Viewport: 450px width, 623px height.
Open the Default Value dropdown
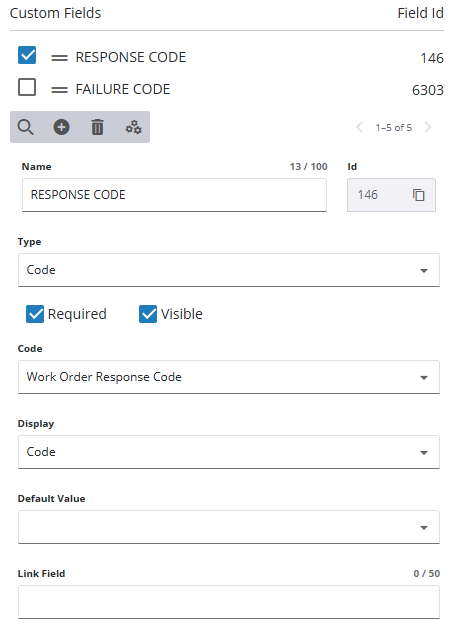pyautogui.click(x=229, y=527)
